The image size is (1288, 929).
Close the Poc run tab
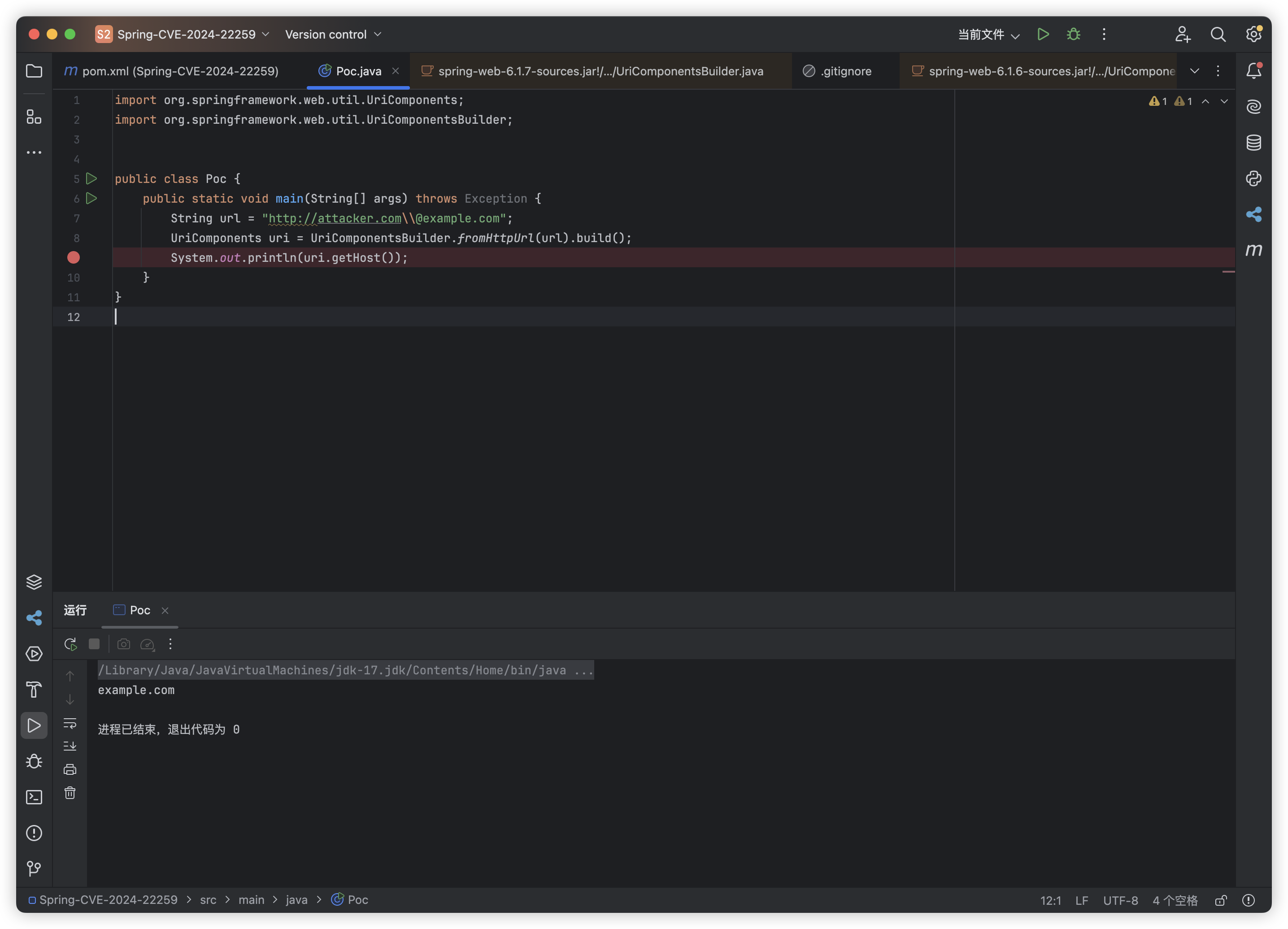[165, 610]
